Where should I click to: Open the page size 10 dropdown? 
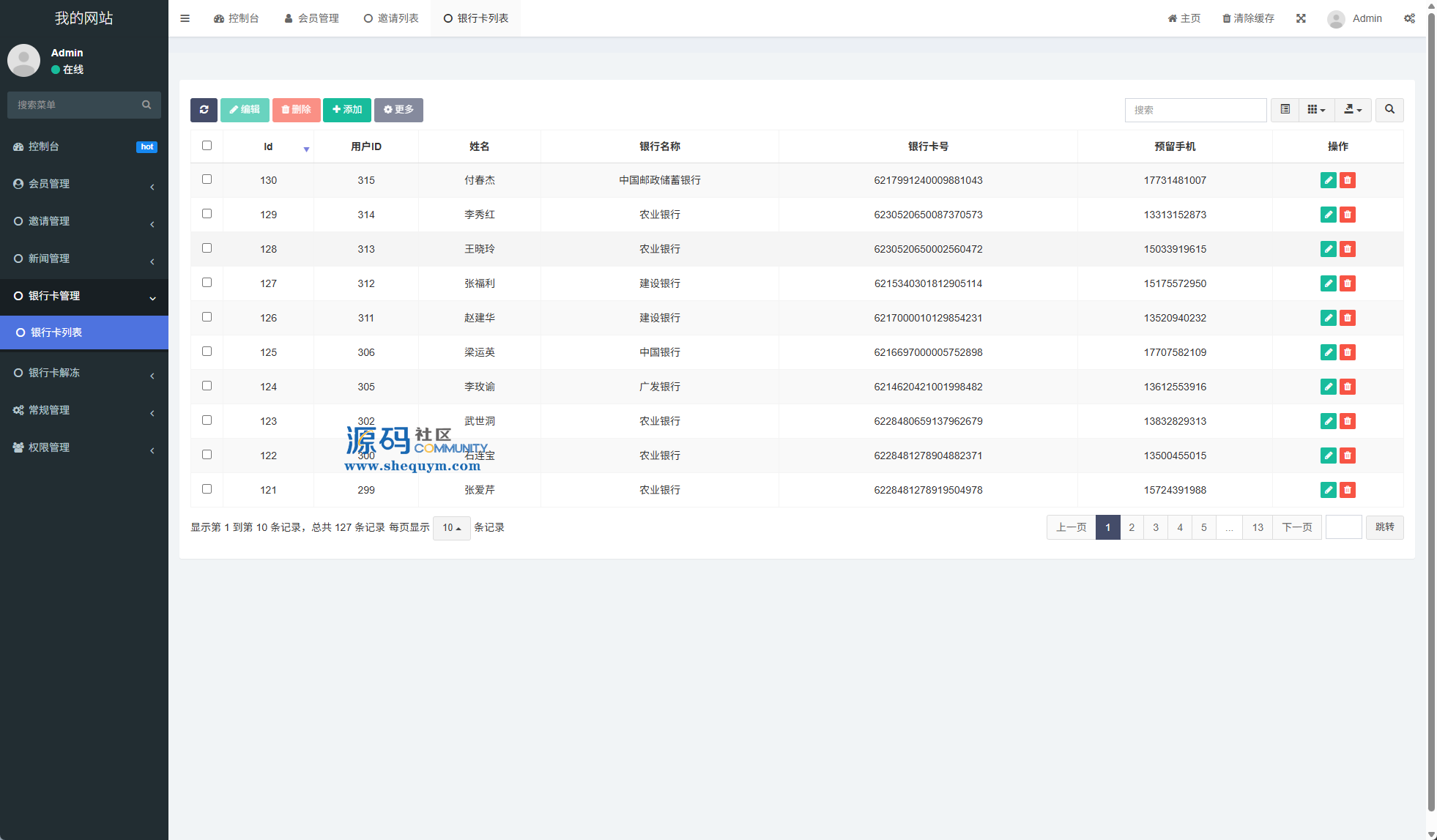tap(451, 528)
